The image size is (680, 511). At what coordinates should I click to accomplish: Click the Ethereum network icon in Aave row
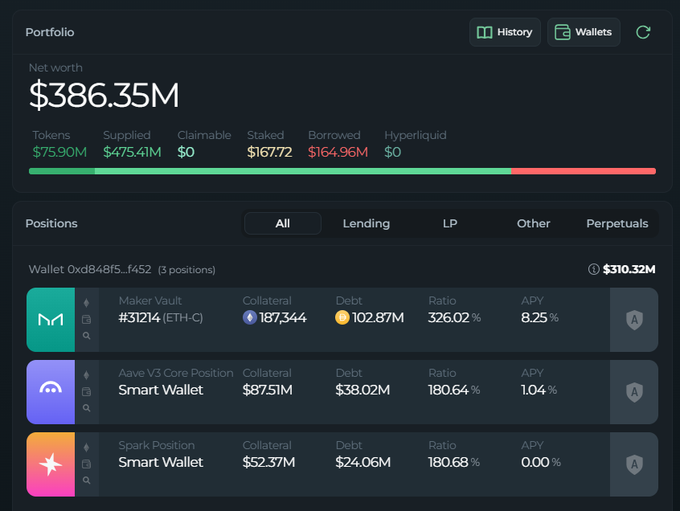point(86,375)
